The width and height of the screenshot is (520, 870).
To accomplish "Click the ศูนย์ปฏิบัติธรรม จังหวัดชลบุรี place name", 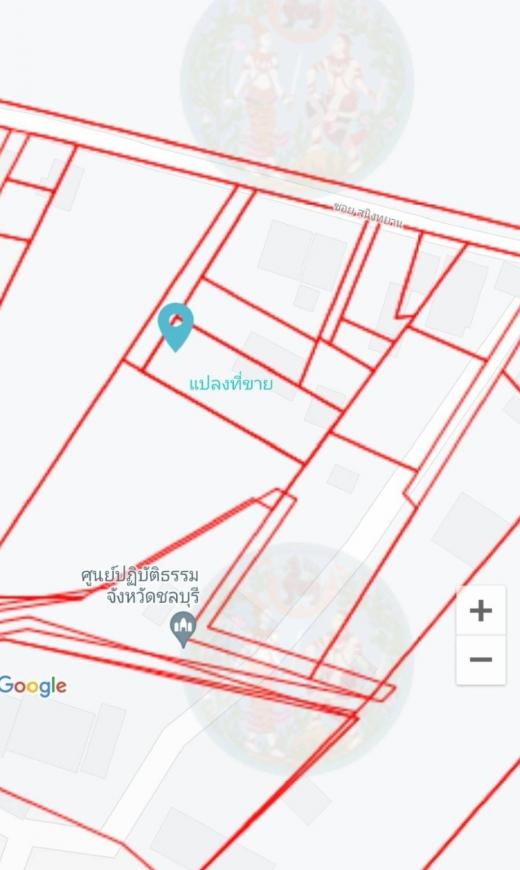I will [x=140, y=586].
